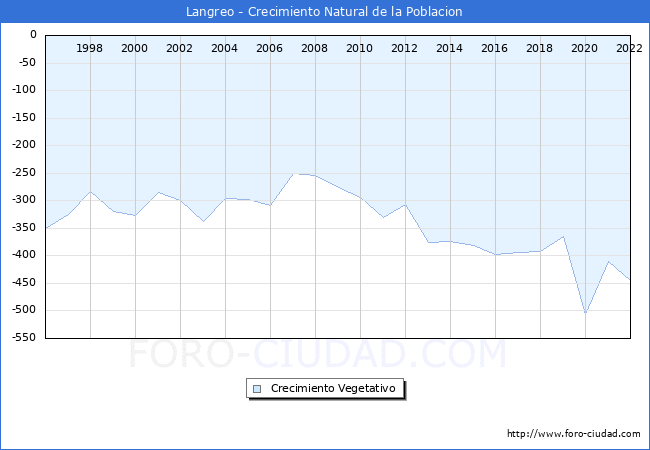
Task: Click the -450 y-axis value
Action: coord(24,283)
